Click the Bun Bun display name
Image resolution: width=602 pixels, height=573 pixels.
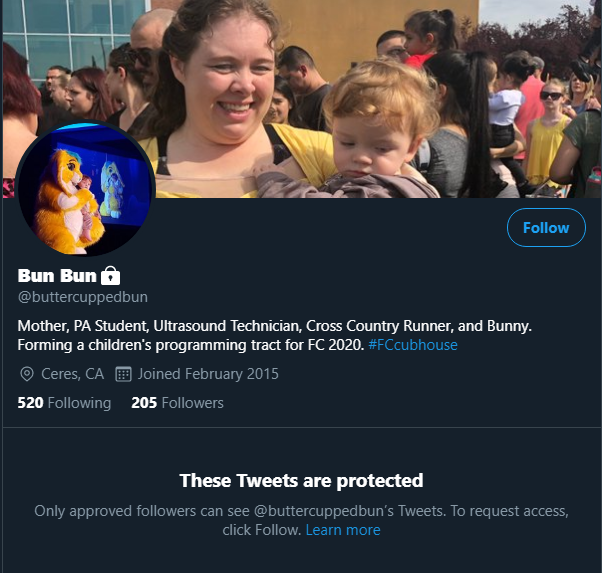57,275
